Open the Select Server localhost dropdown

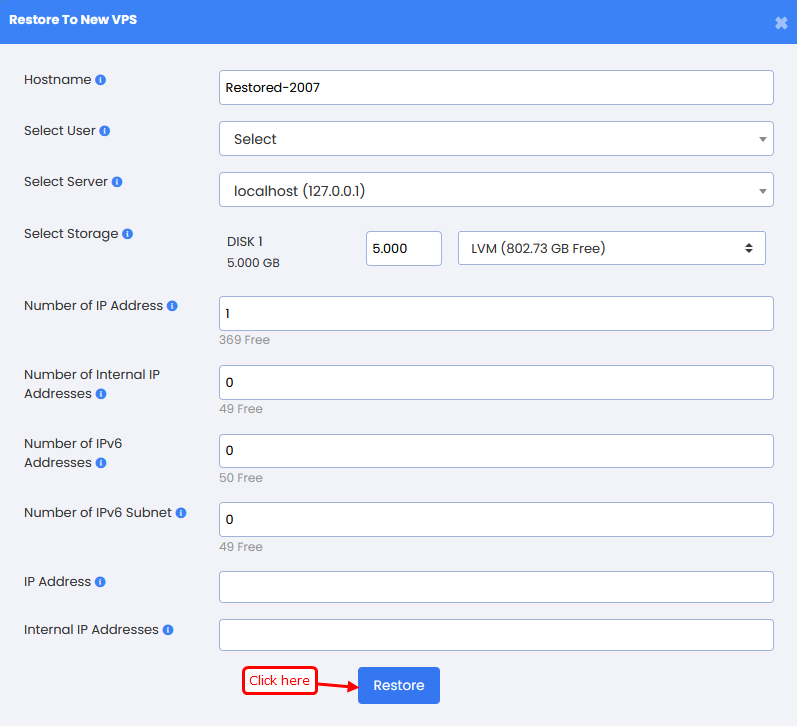tap(496, 190)
